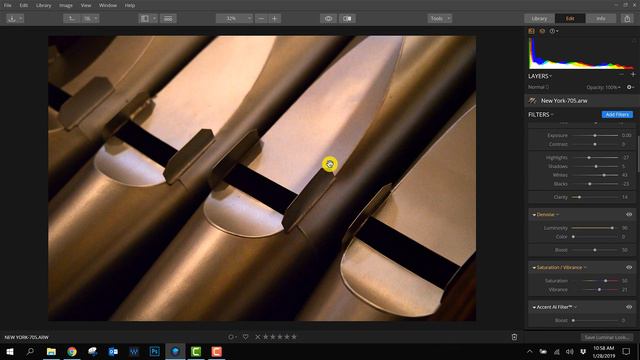The image size is (640, 360).
Task: Click the go-back-to-gallery arrow button
Action: tap(71, 18)
